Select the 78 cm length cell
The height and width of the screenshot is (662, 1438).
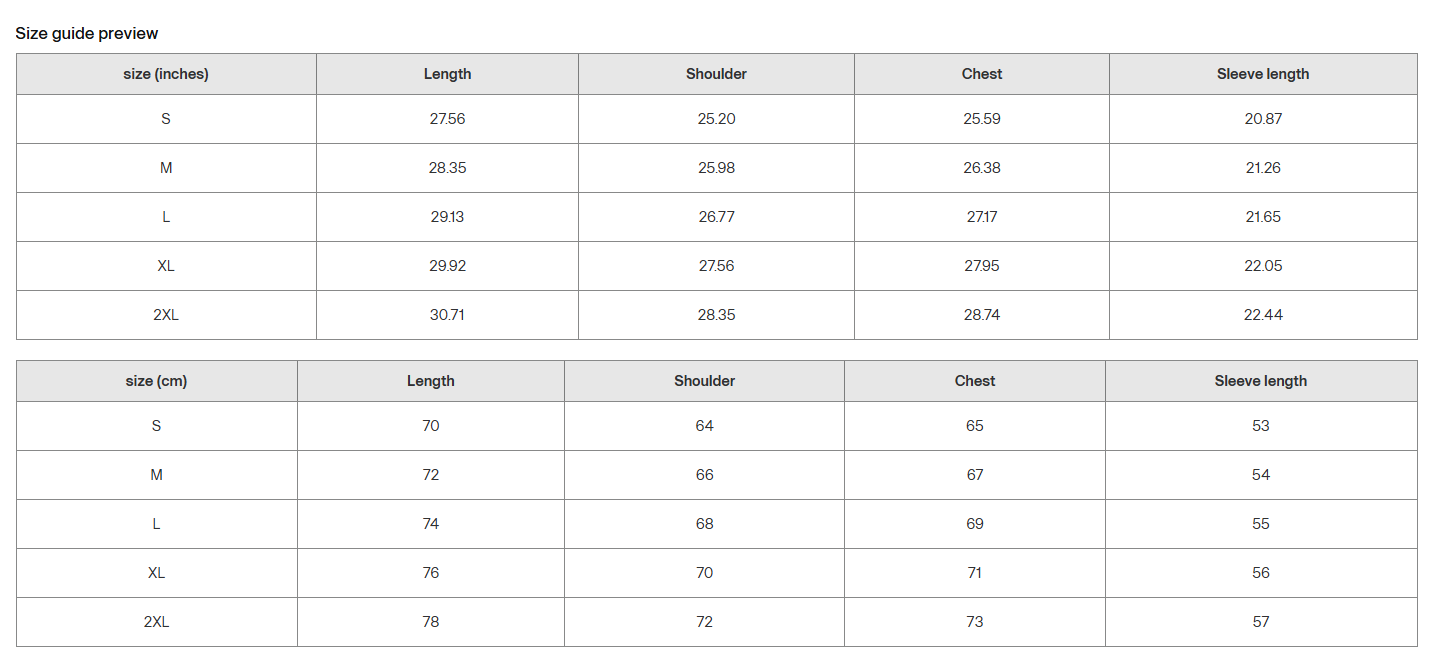click(430, 622)
